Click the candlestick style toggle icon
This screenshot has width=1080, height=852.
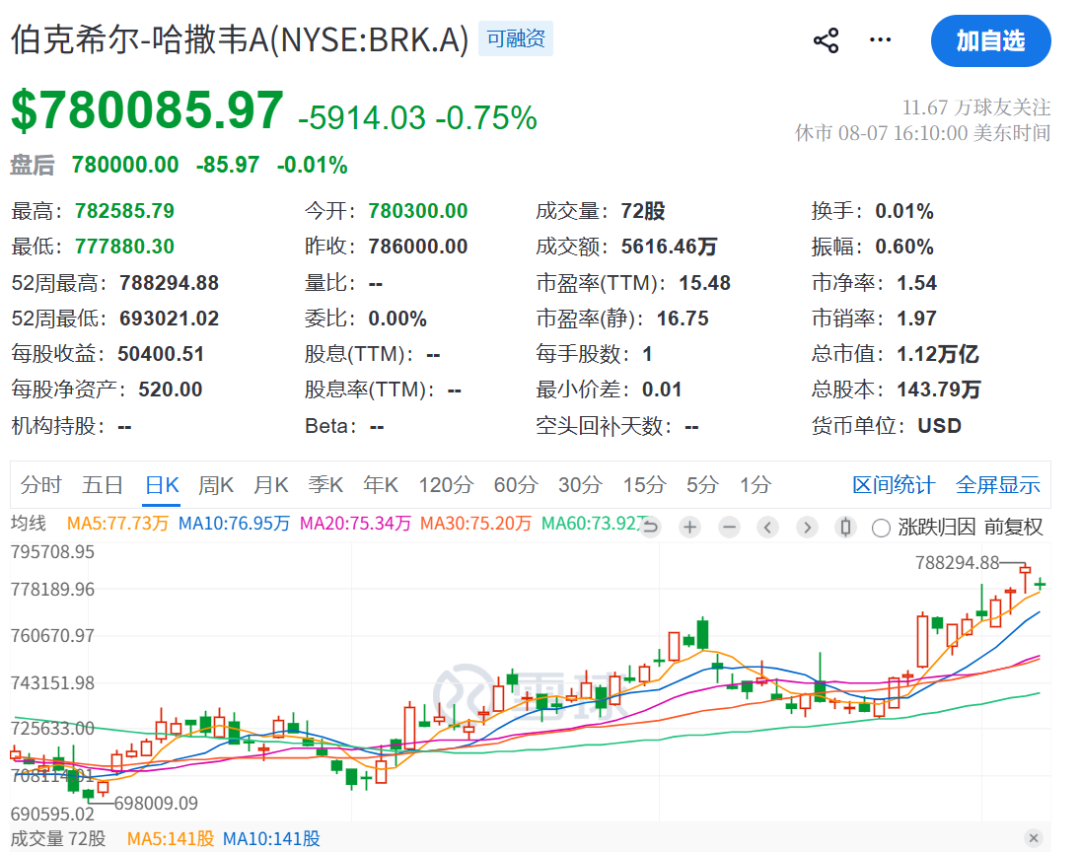845,528
